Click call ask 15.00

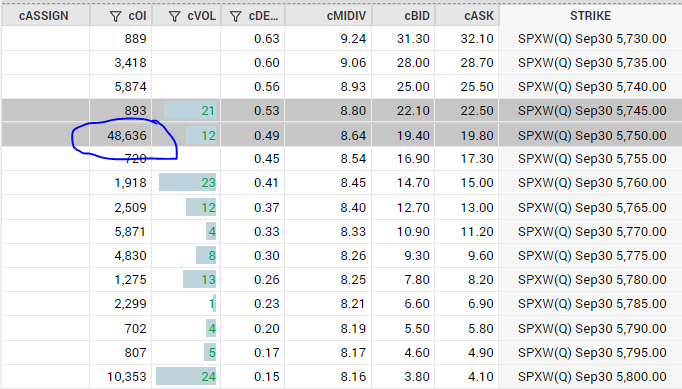click(x=477, y=183)
